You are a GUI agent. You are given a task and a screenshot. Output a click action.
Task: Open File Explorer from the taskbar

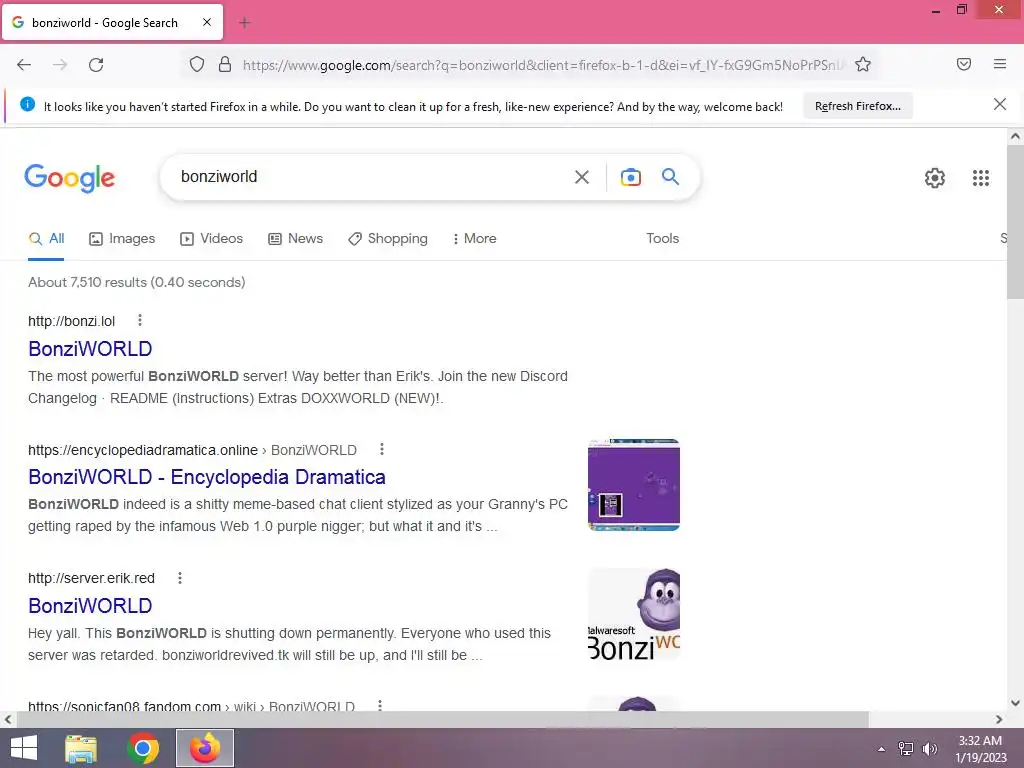pyautogui.click(x=81, y=748)
